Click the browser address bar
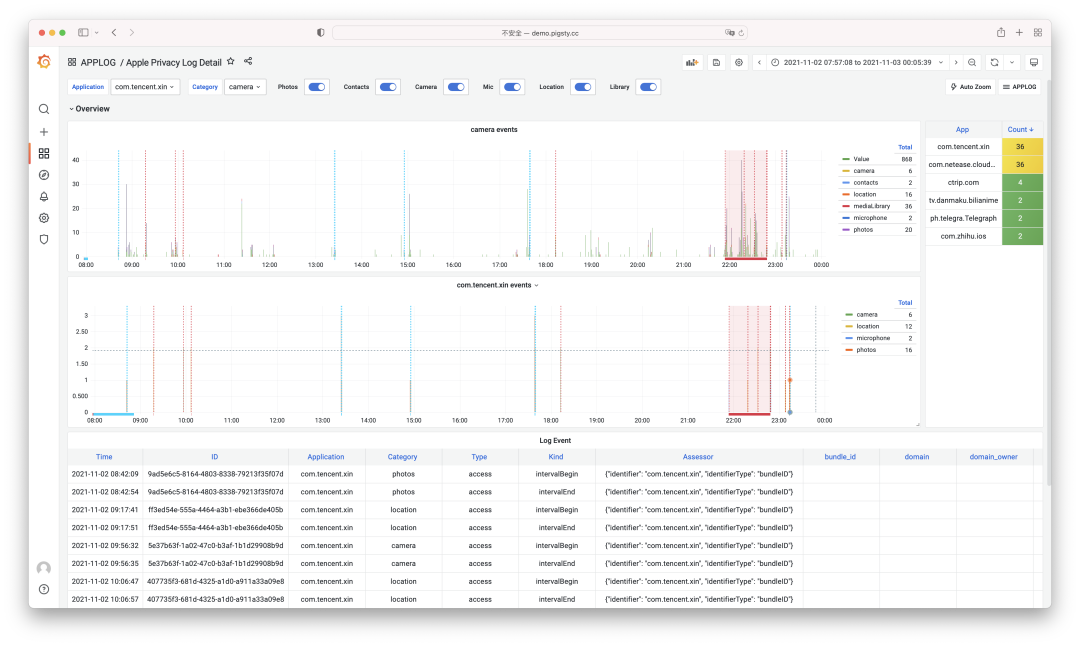 (x=540, y=33)
